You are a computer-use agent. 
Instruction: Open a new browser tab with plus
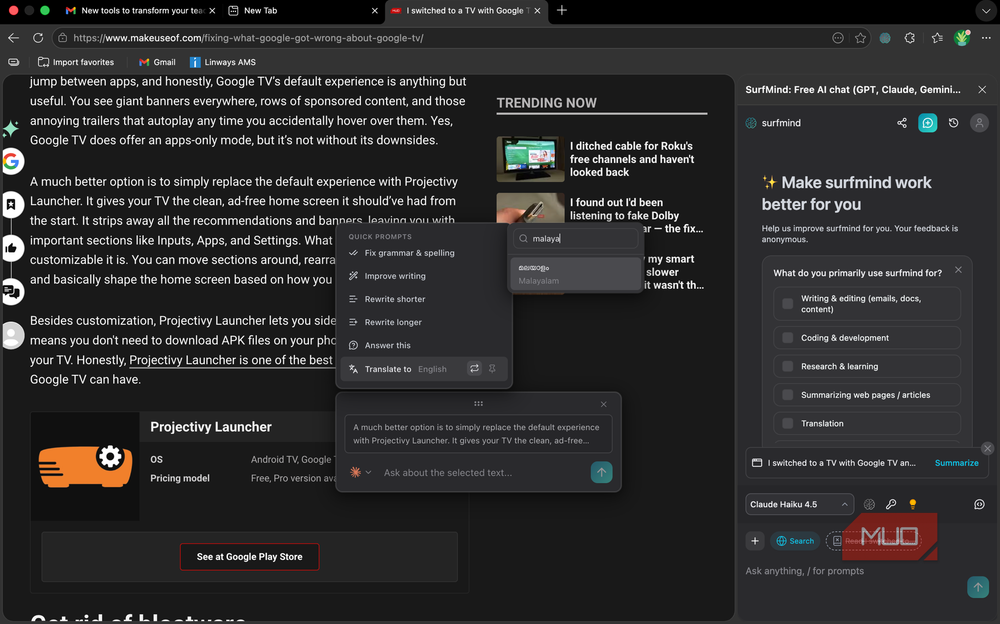click(562, 10)
